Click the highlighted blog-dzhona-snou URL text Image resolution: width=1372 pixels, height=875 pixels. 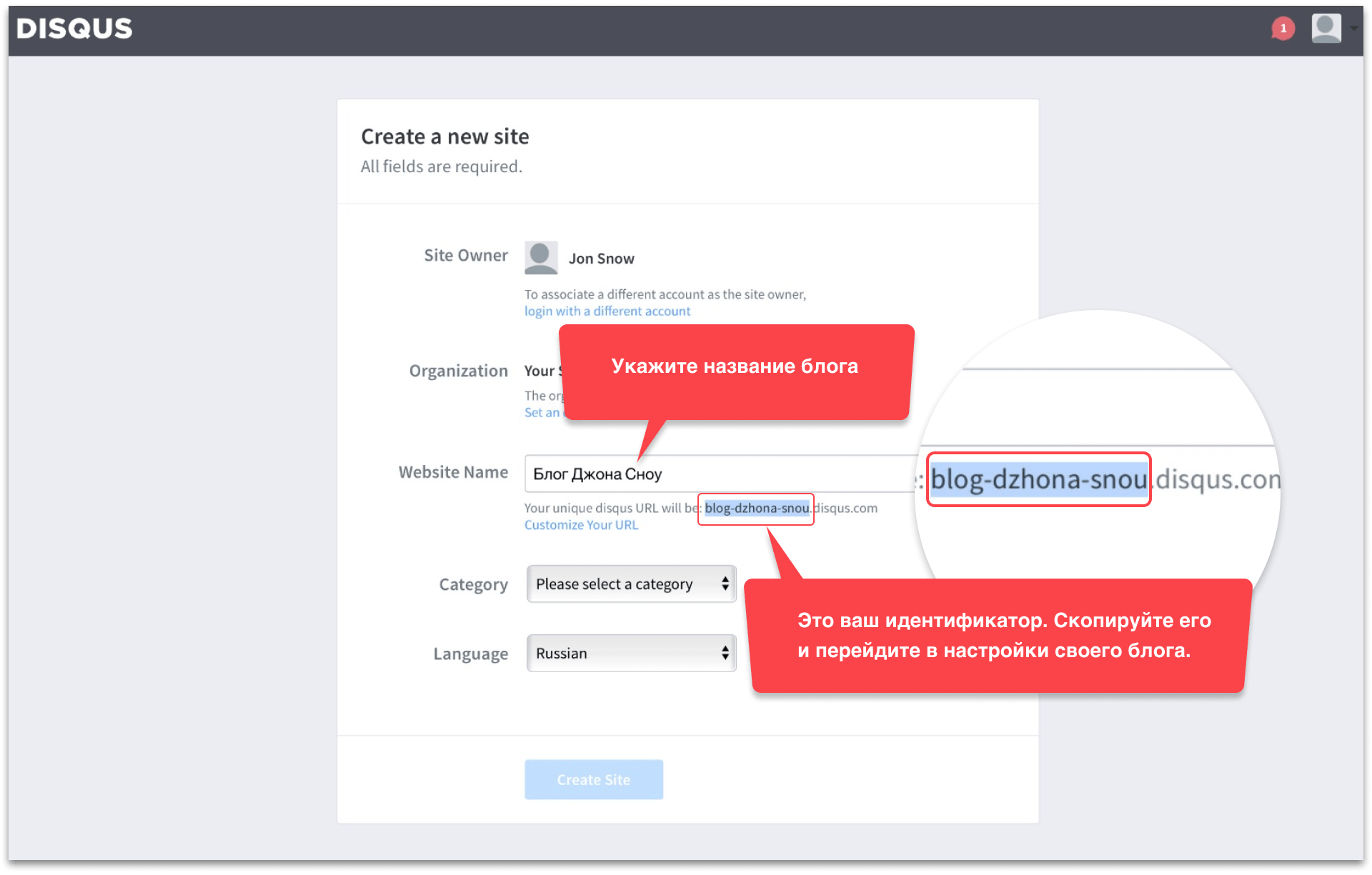click(756, 509)
